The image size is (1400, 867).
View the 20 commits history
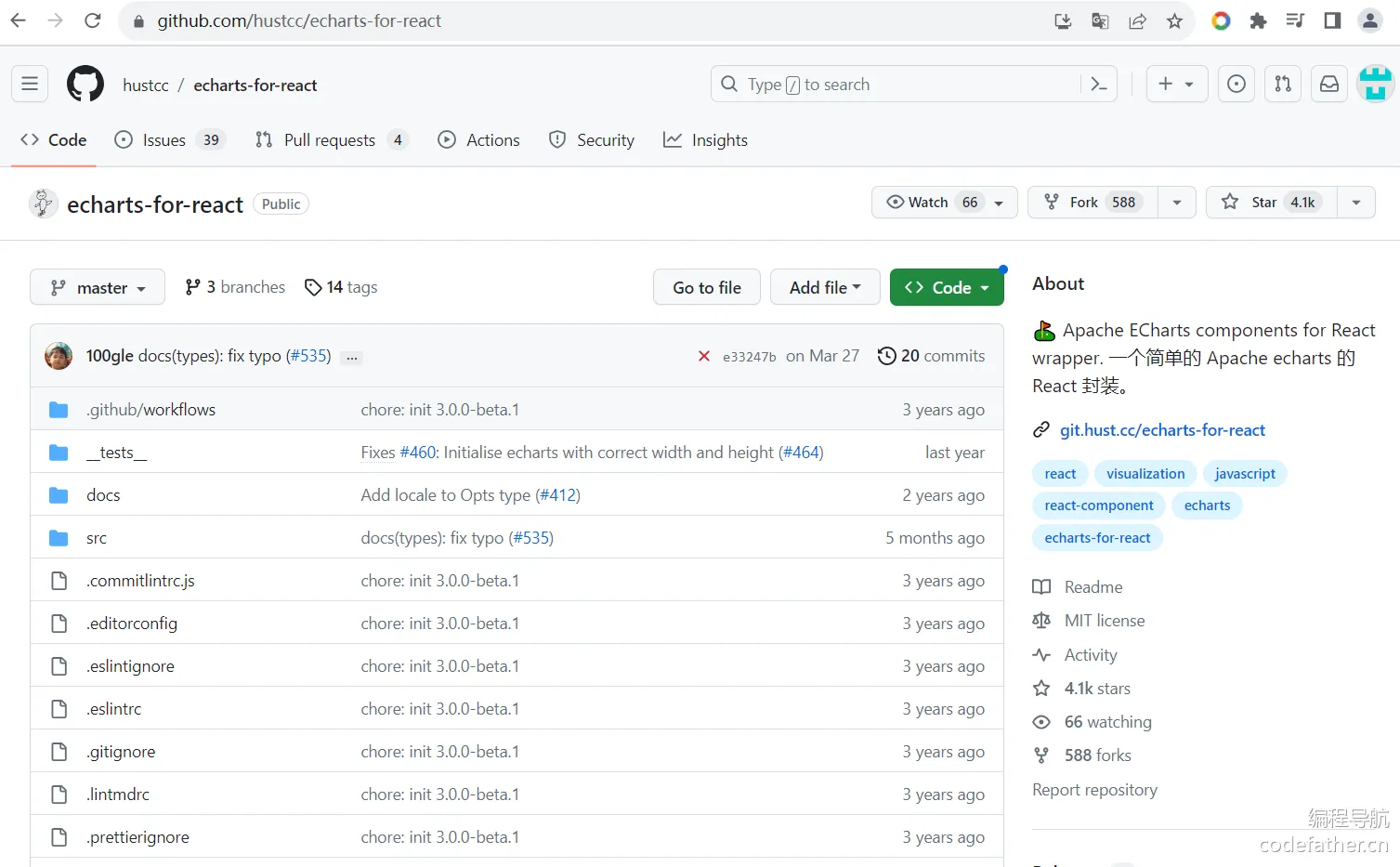(931, 356)
